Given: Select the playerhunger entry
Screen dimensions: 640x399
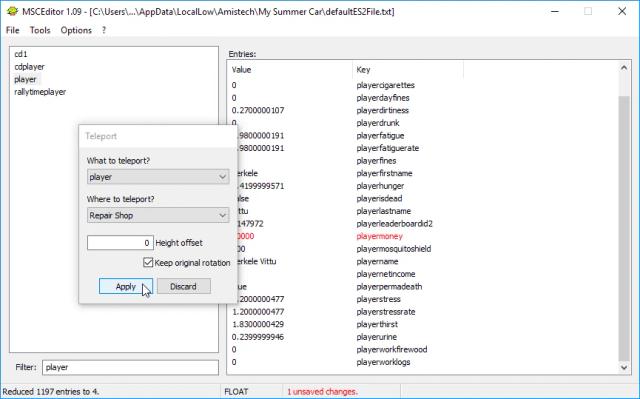Looking at the screenshot, I should coord(380,186).
